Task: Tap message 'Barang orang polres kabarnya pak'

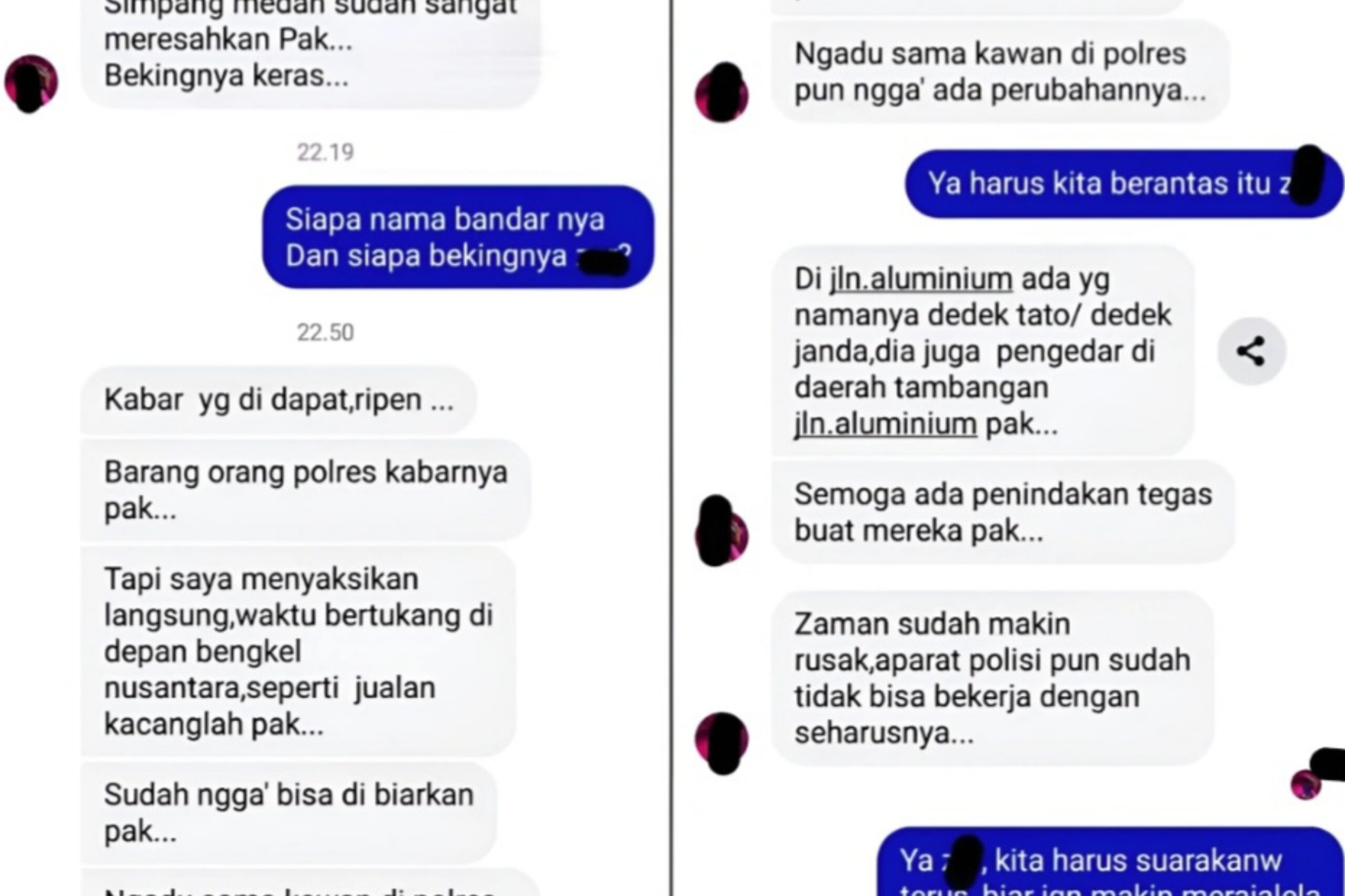Action: tap(306, 491)
